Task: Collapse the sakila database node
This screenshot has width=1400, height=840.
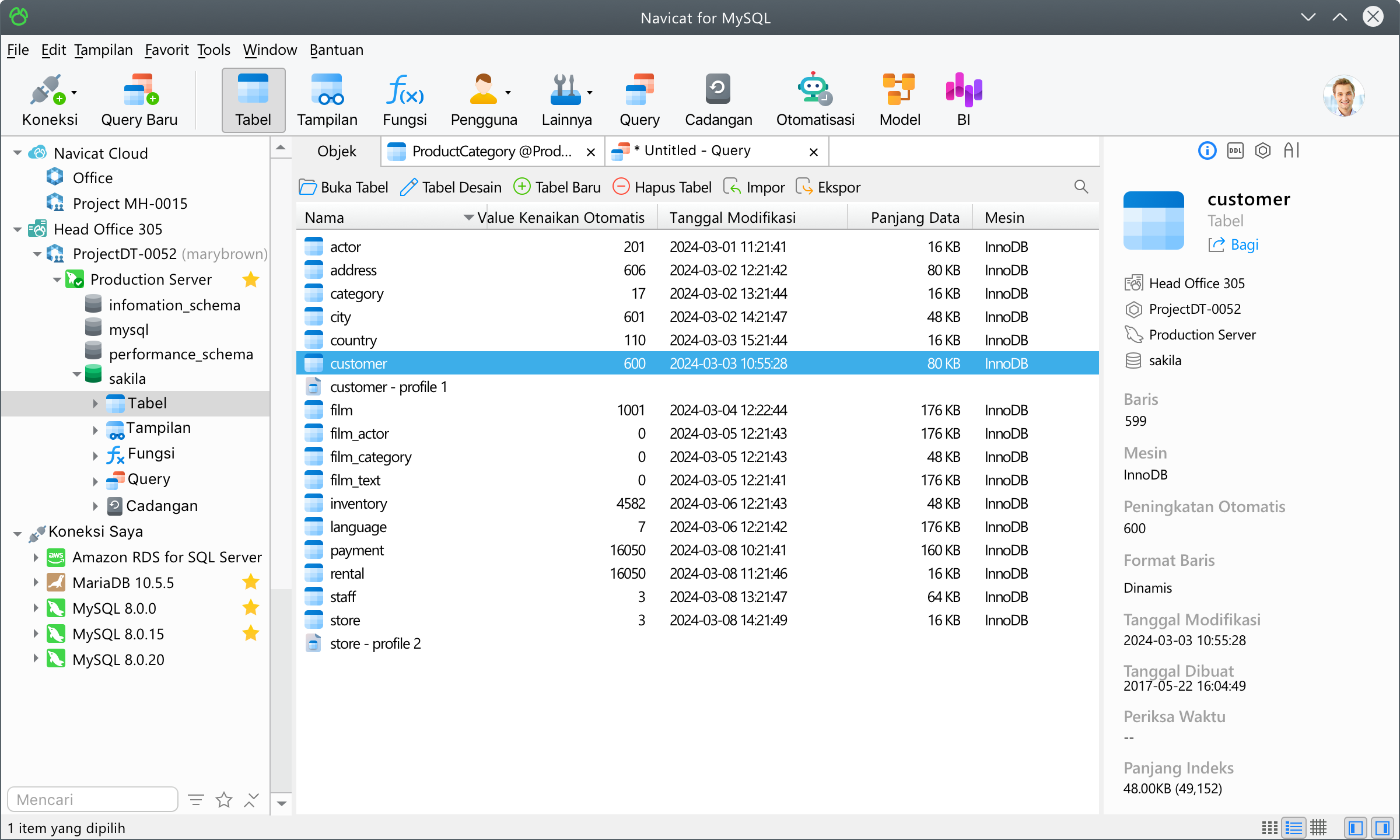Action: pyautogui.click(x=77, y=374)
